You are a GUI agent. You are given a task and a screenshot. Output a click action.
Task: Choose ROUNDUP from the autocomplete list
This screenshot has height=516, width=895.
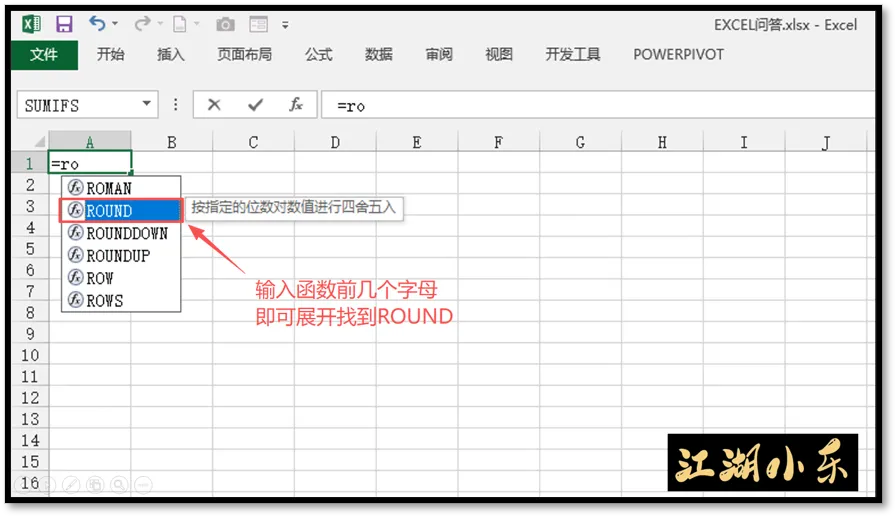point(121,256)
